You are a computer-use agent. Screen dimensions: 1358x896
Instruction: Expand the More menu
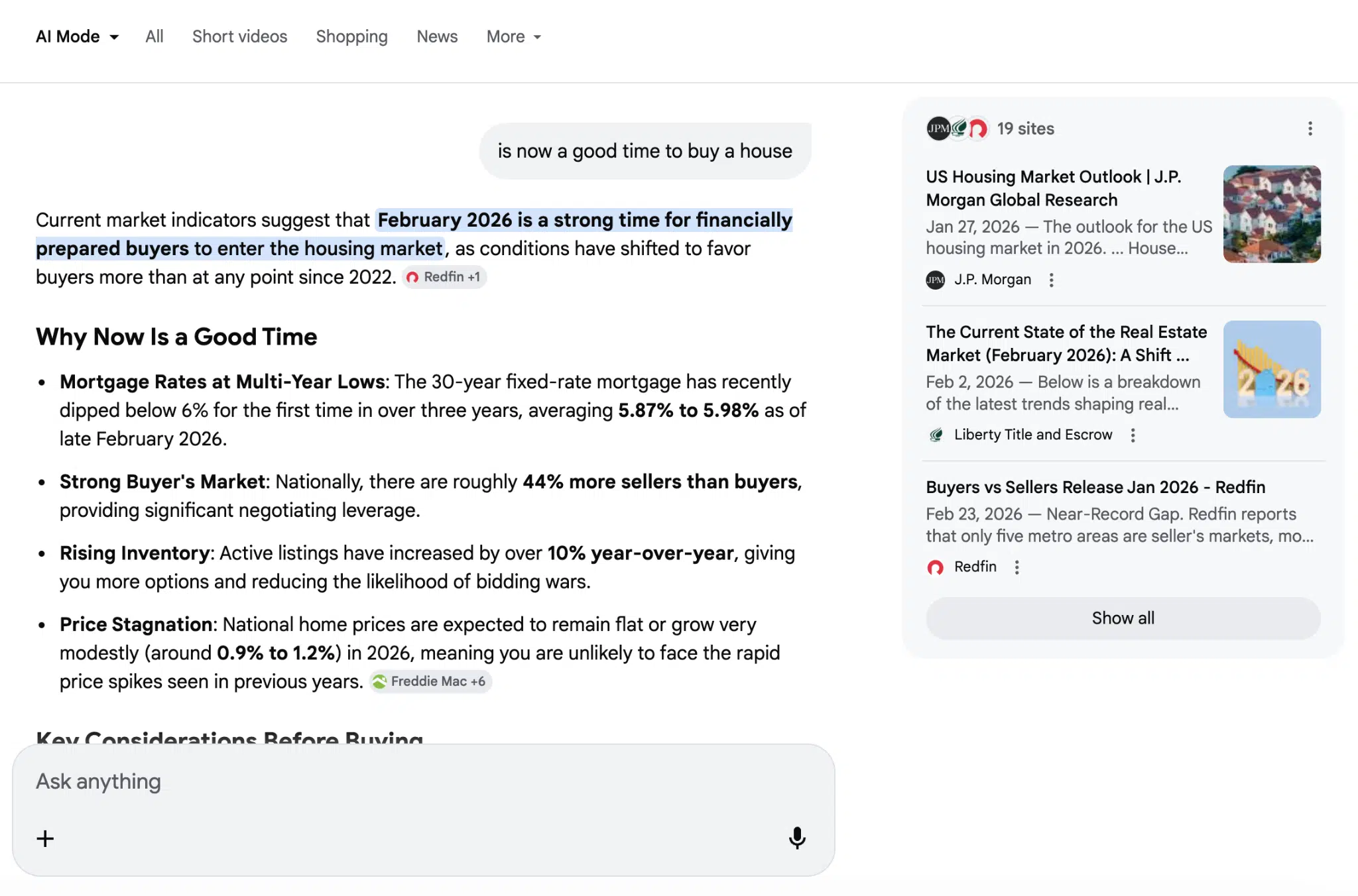point(514,36)
